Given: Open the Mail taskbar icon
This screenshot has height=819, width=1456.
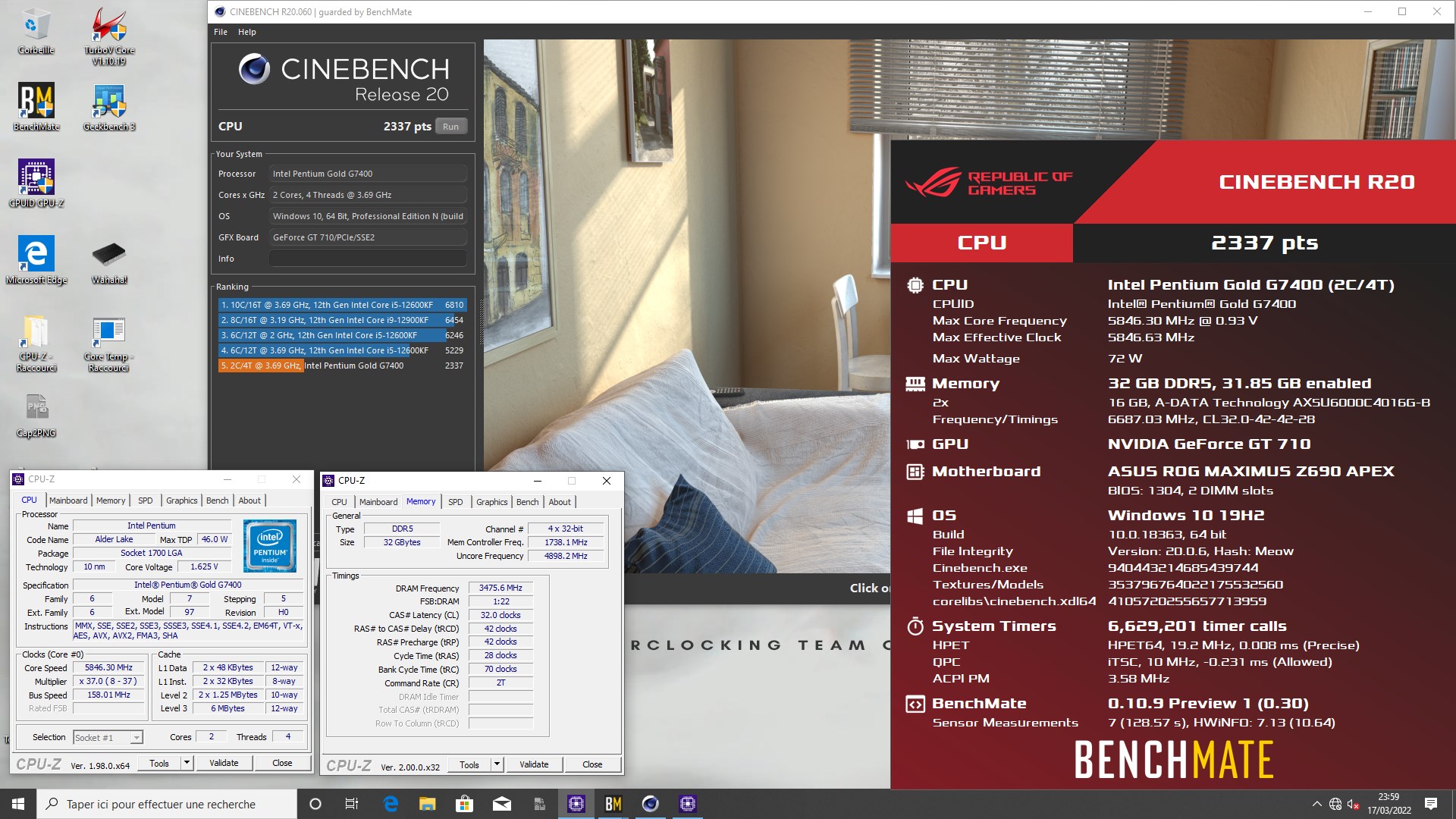Looking at the screenshot, I should [501, 804].
